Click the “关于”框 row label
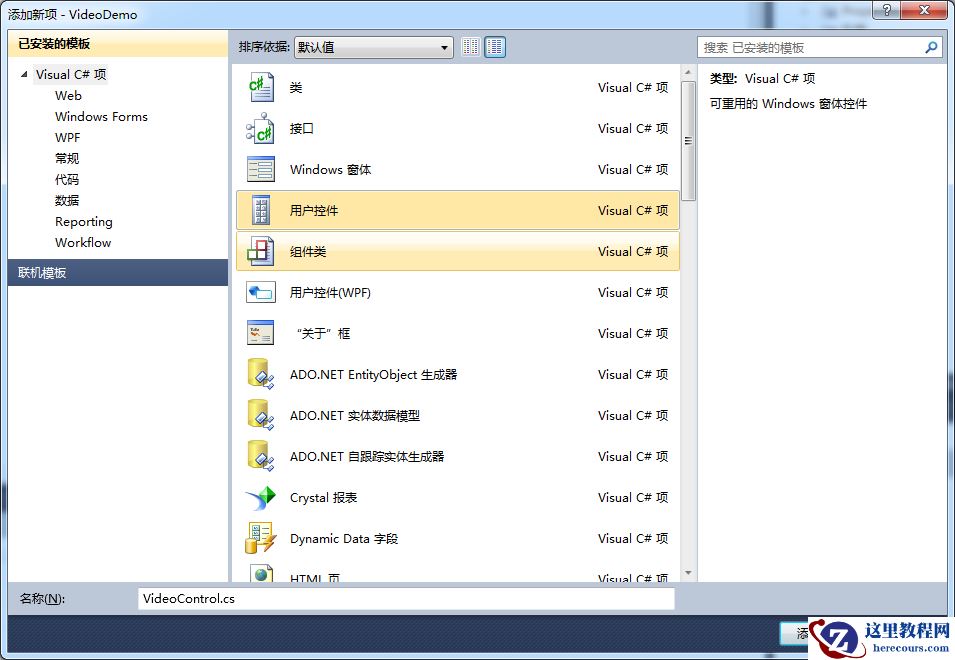The image size is (955, 660). tap(323, 334)
